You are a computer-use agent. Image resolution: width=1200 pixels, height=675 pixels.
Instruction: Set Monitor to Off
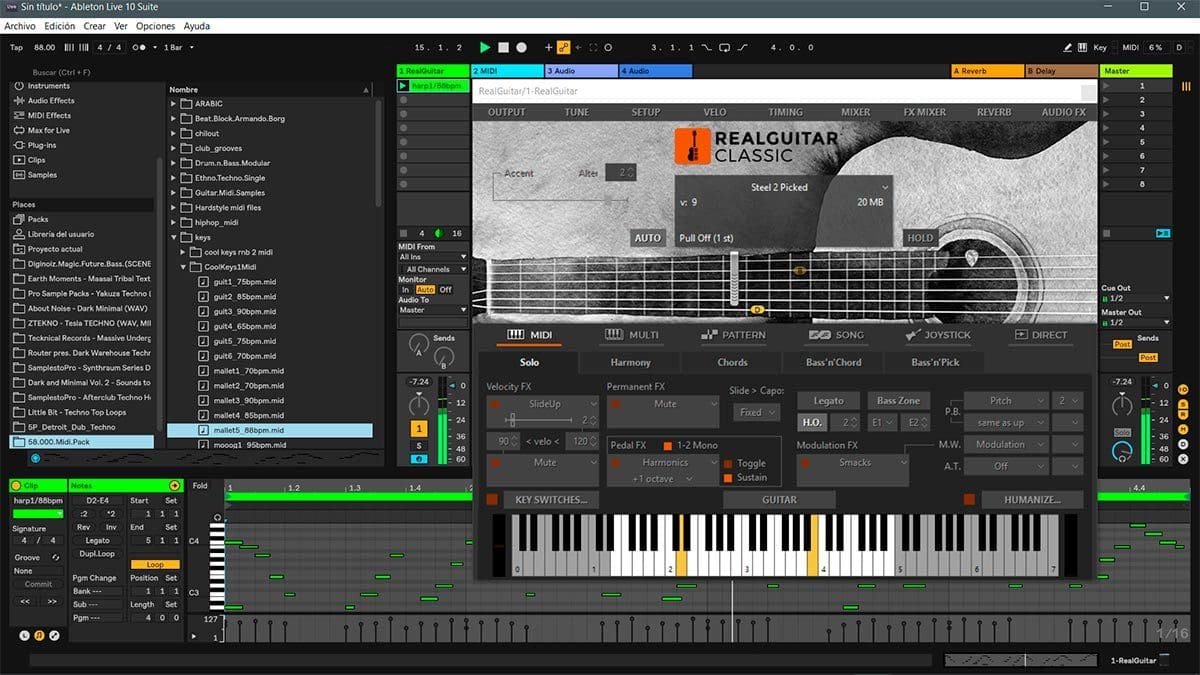click(x=446, y=290)
